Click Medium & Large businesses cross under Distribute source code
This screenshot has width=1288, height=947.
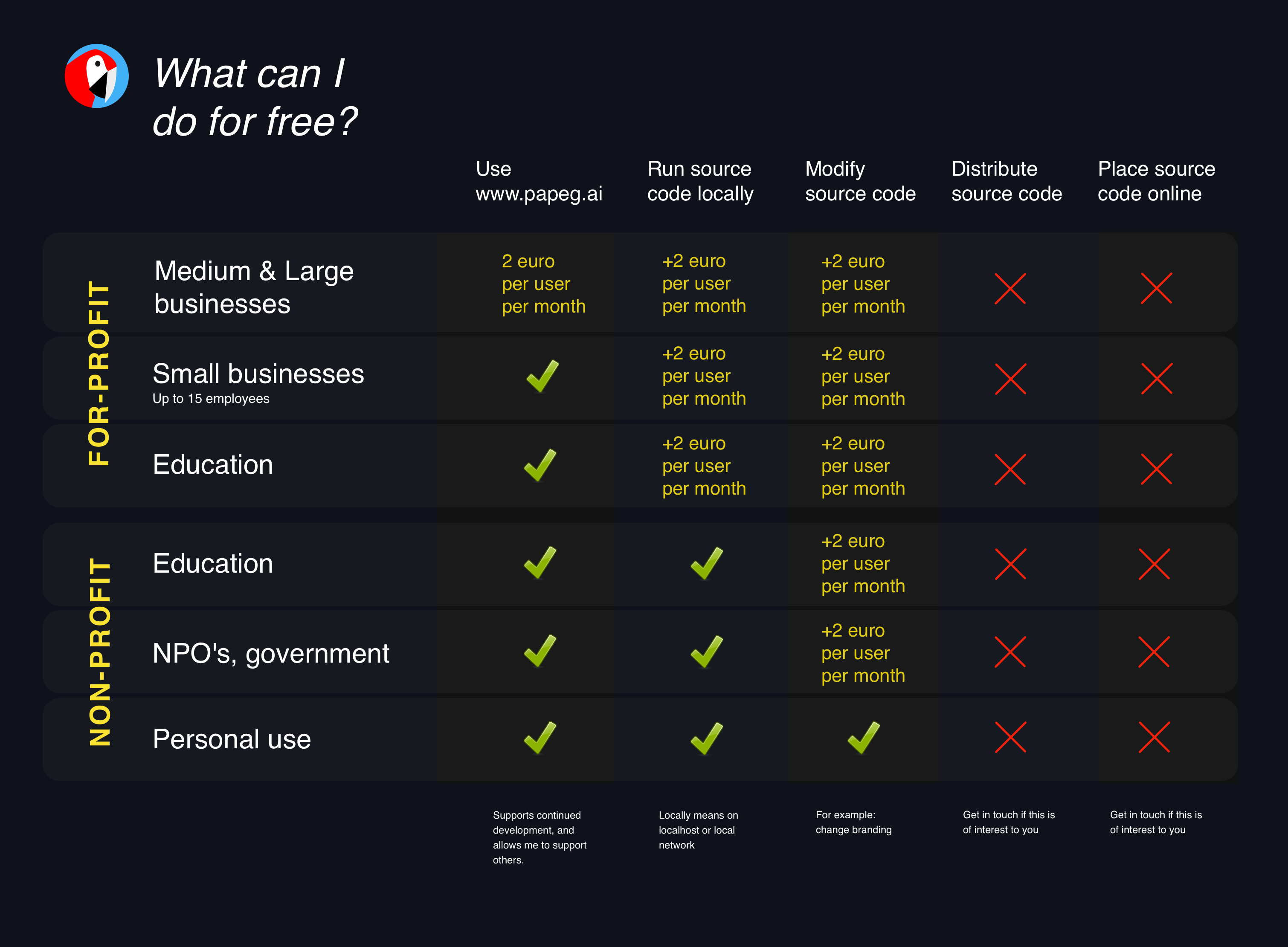[1010, 288]
